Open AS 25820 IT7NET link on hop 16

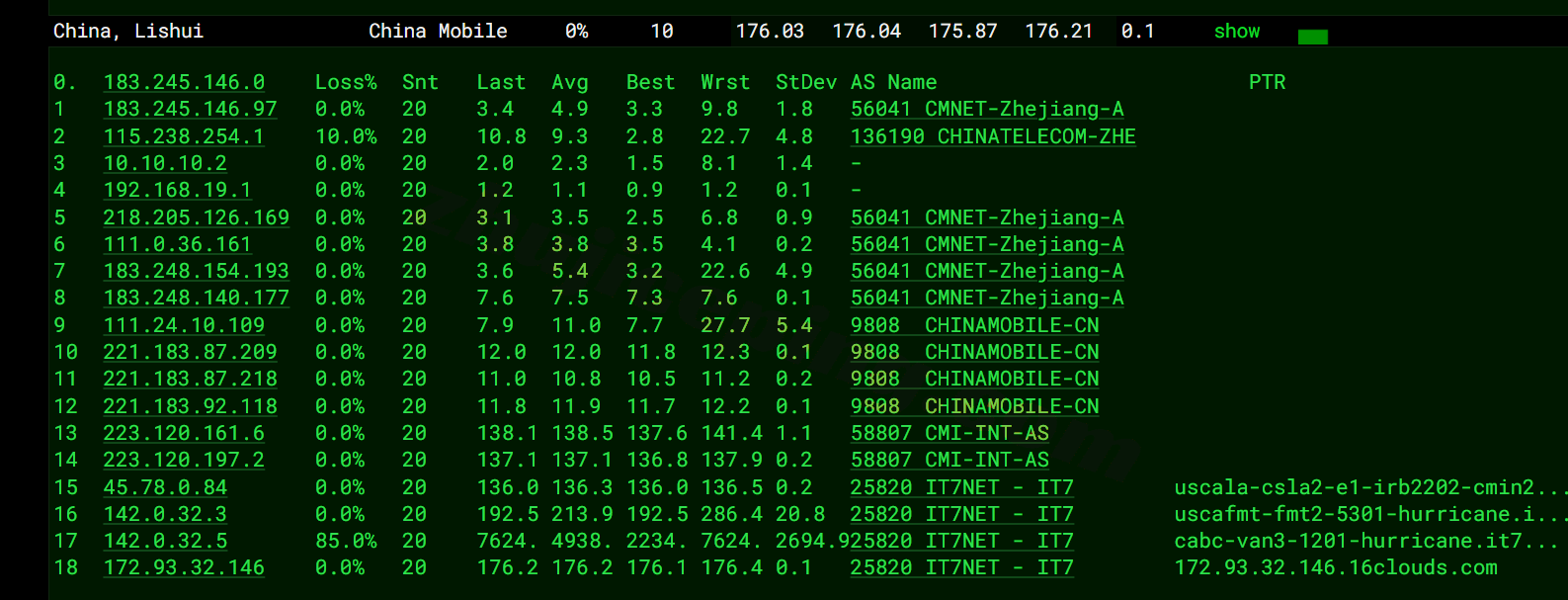tap(962, 515)
